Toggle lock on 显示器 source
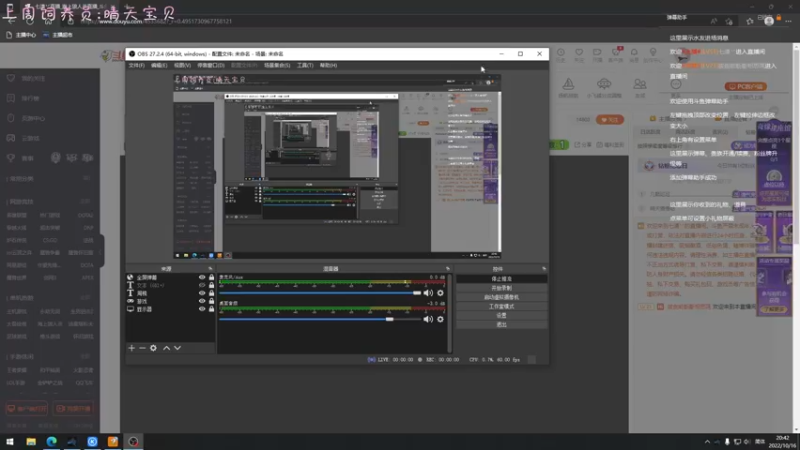 click(x=211, y=309)
